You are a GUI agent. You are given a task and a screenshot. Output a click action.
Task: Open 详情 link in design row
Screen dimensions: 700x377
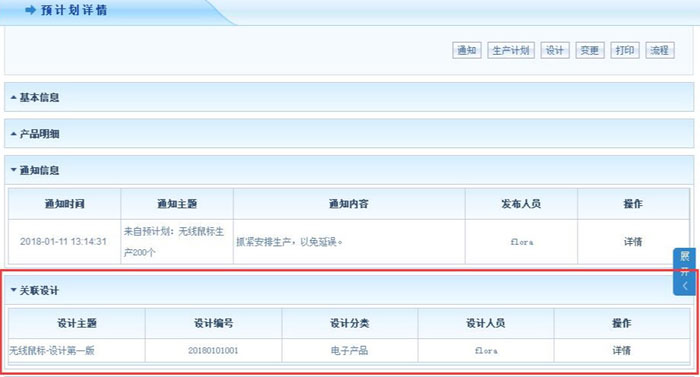pyautogui.click(x=621, y=351)
